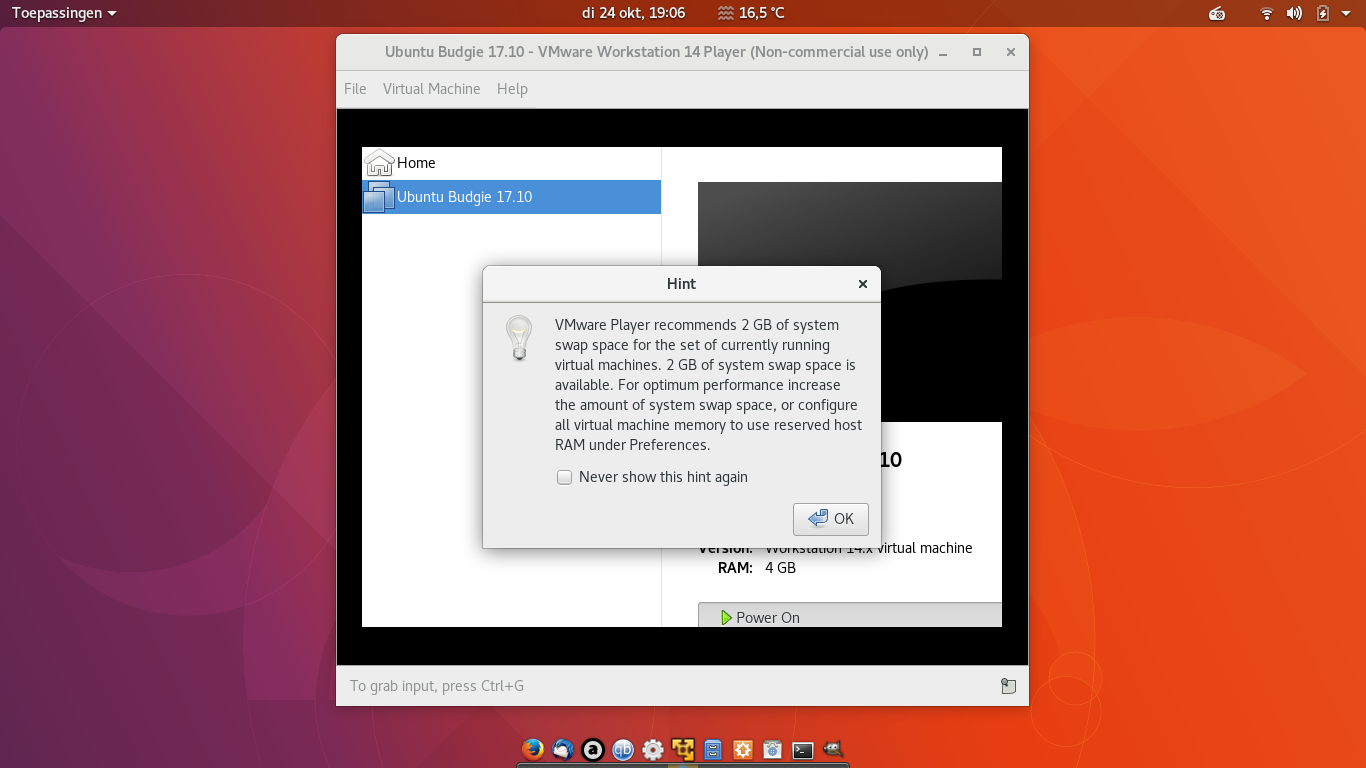Screen dimensions: 1366x768
Task: Minimize the VMware Player window
Action: 943,52
